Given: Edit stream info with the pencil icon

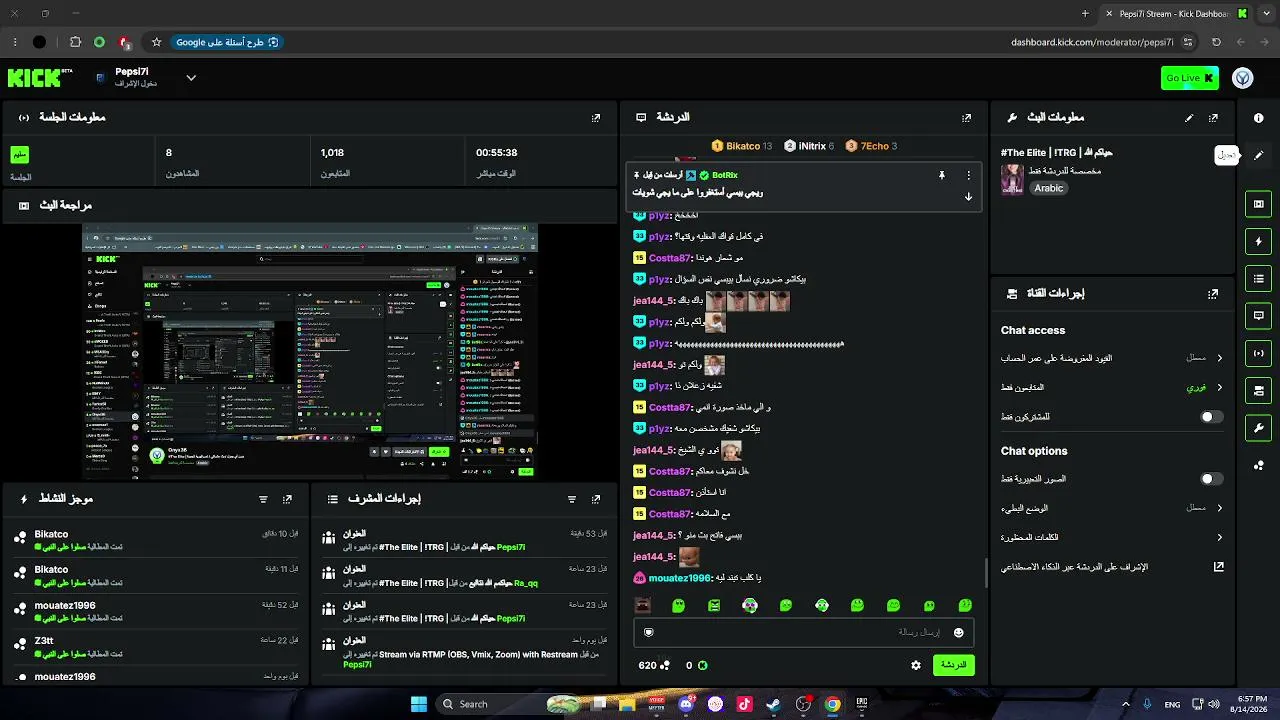Looking at the screenshot, I should click(1189, 118).
